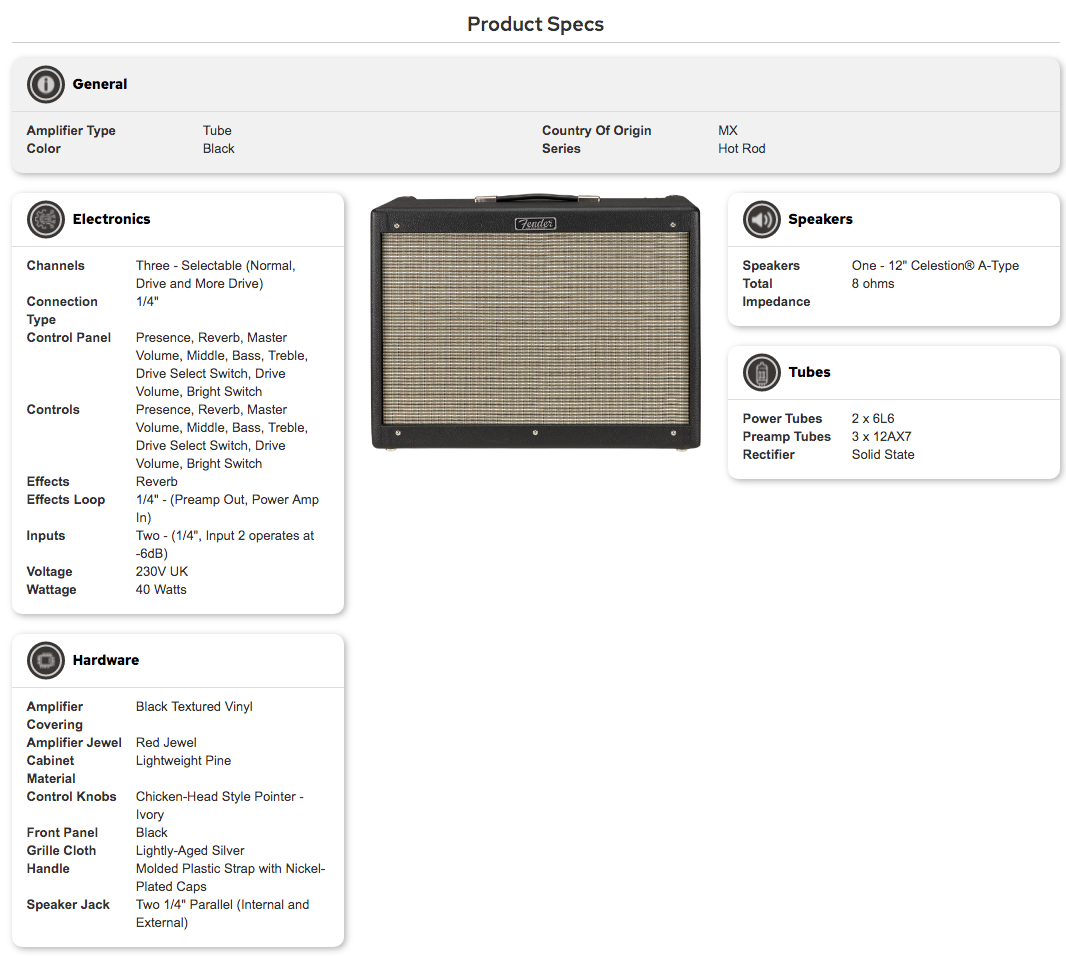Click the Fender logo on the amp

[535, 224]
